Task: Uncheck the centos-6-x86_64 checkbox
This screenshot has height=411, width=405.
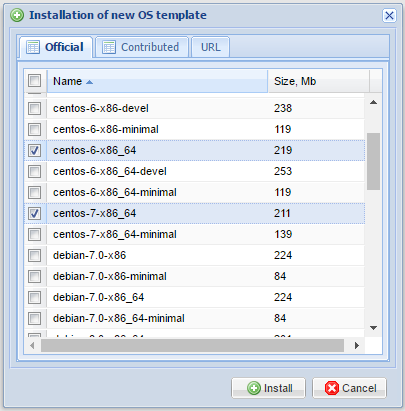Action: point(34,150)
